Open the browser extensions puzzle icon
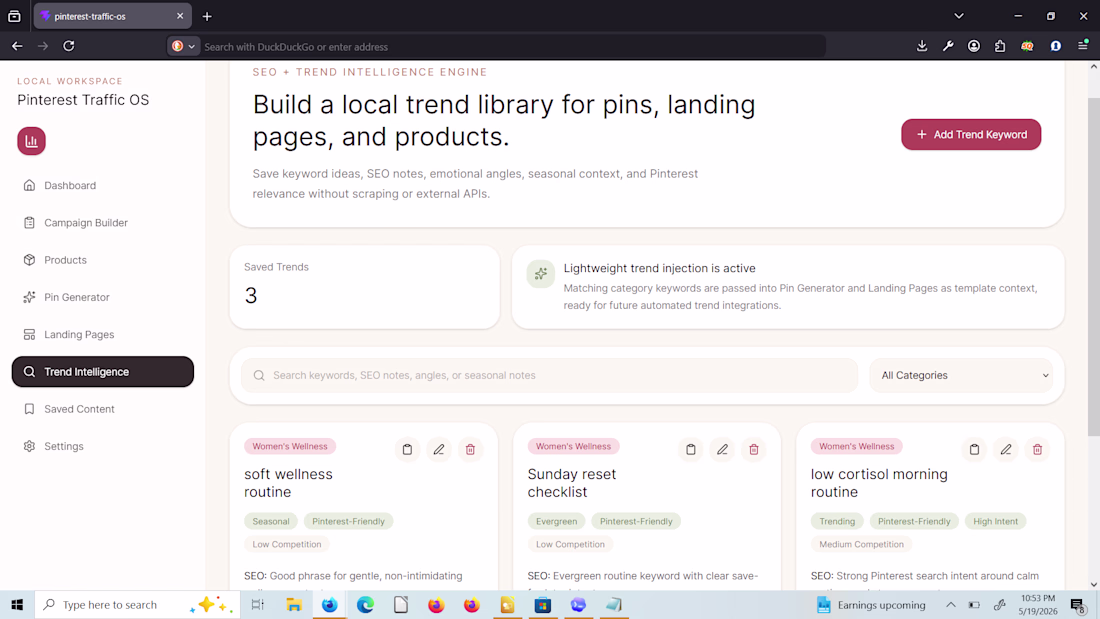Image resolution: width=1100 pixels, height=619 pixels. pos(1000,46)
